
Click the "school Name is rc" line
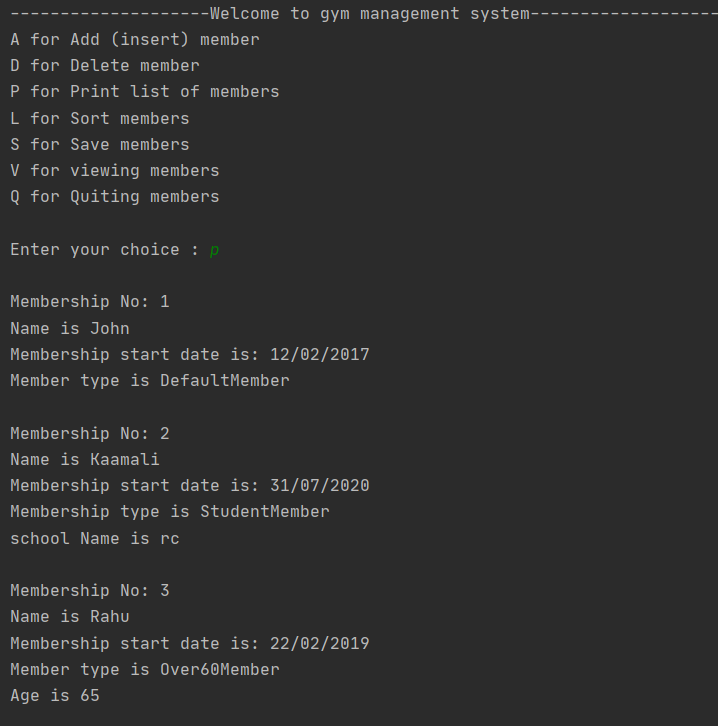tap(95, 539)
